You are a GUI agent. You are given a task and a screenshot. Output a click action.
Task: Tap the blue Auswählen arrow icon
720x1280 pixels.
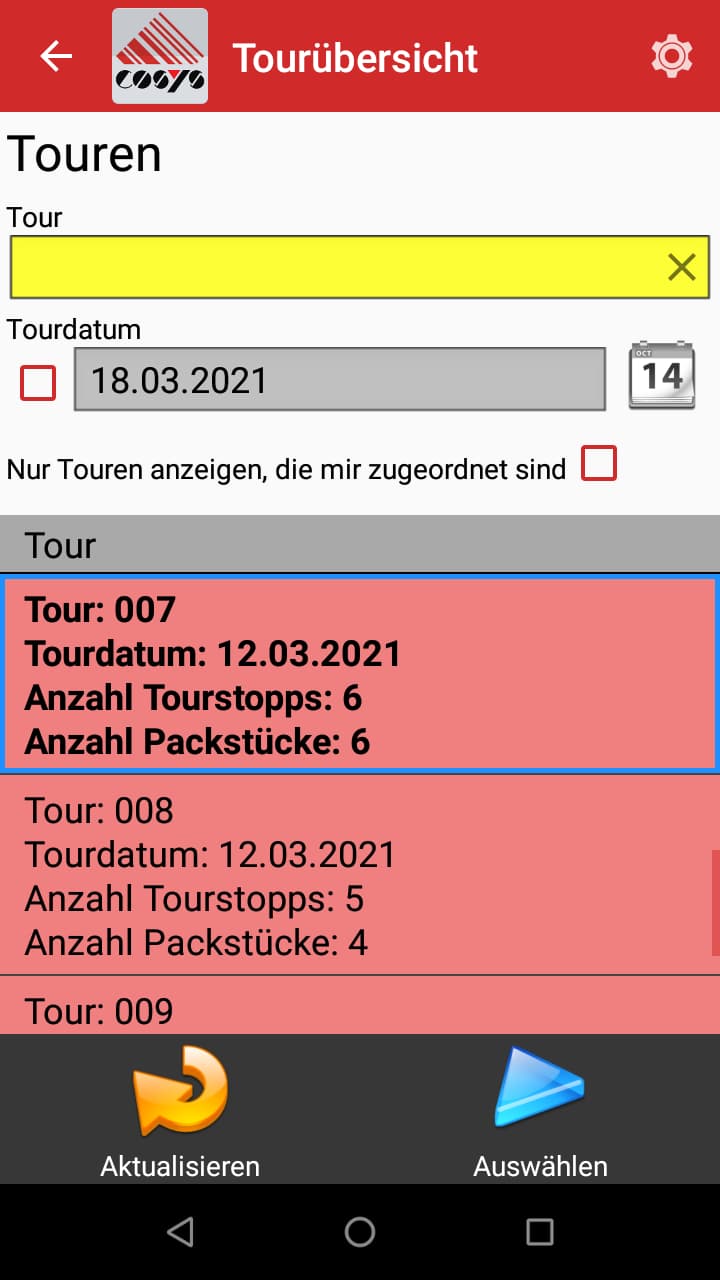[x=539, y=1085]
